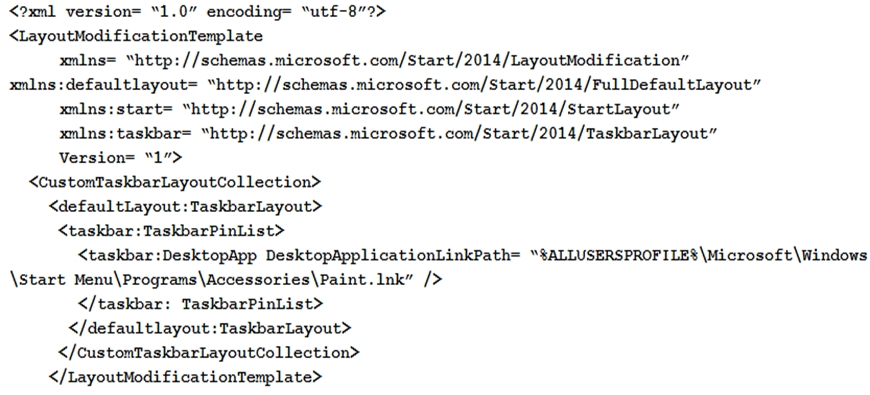Click the taskbar:DesktopApp element name
Viewport: 870px width, 395px height.
(170, 255)
